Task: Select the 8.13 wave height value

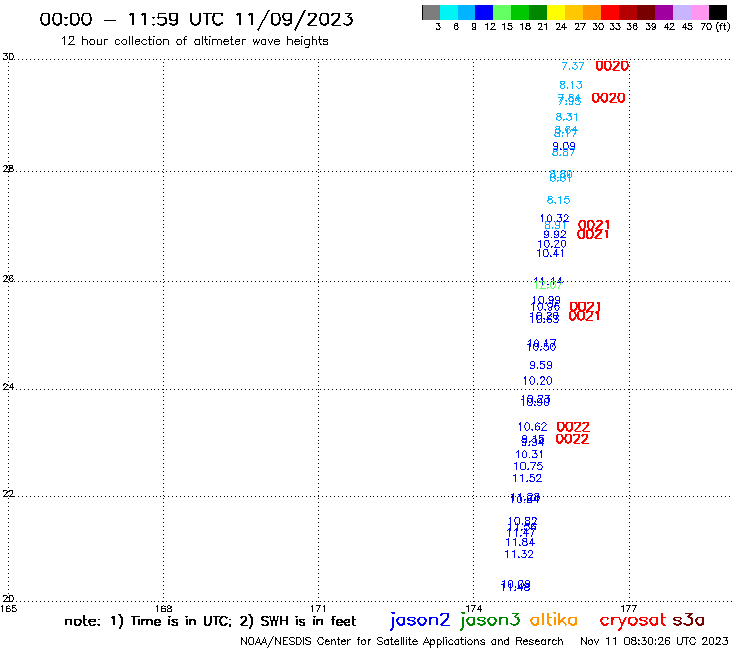Action: pos(571,85)
